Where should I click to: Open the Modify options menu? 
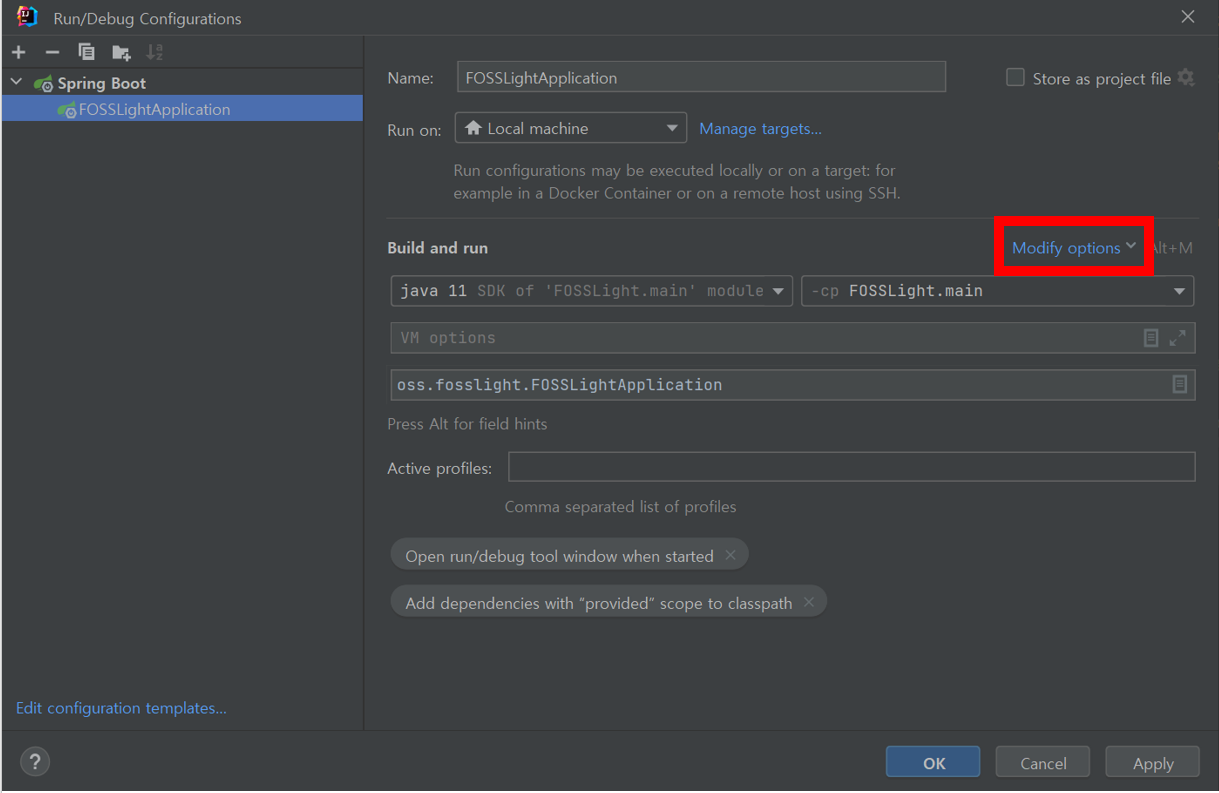point(1074,247)
